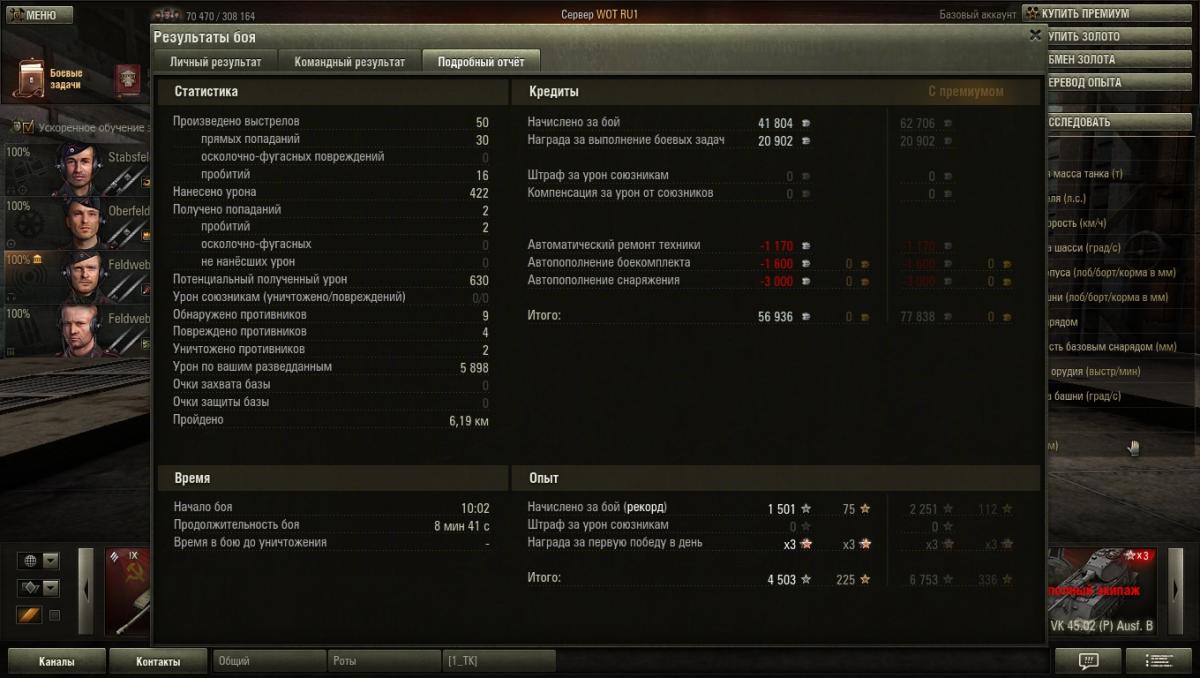Select the Stabsfeldwebel crew member portrait
The height and width of the screenshot is (678, 1200).
77,170
